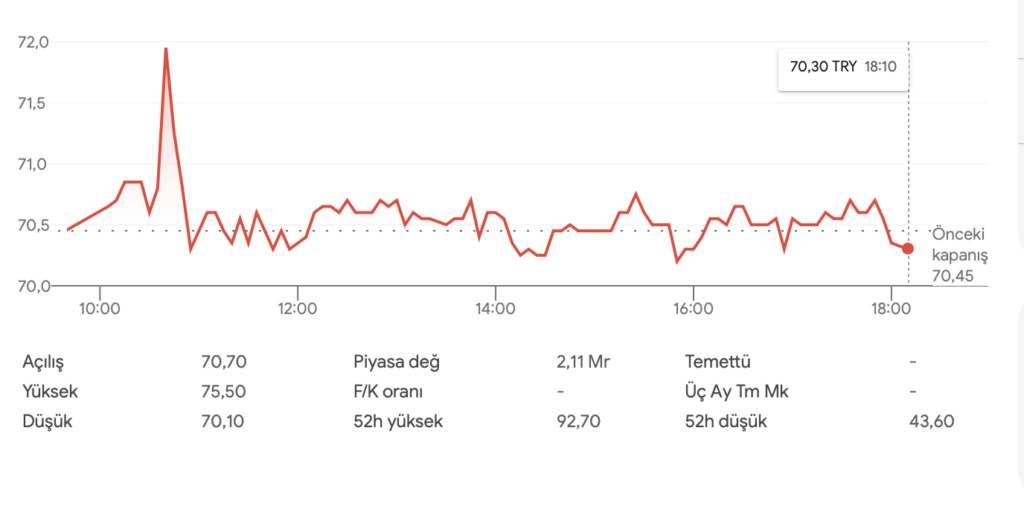Click the Temettü label
The width and height of the screenshot is (1024, 518).
[718, 362]
